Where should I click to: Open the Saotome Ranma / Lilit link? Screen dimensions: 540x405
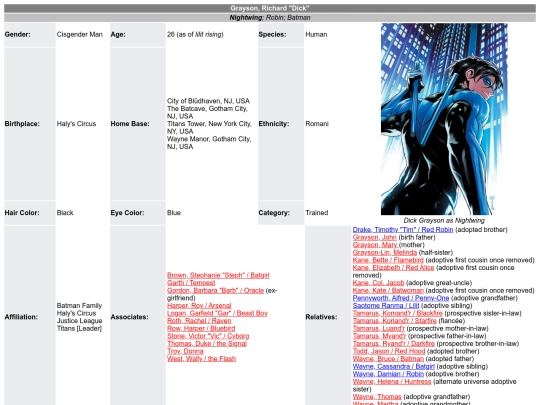[x=386, y=305]
